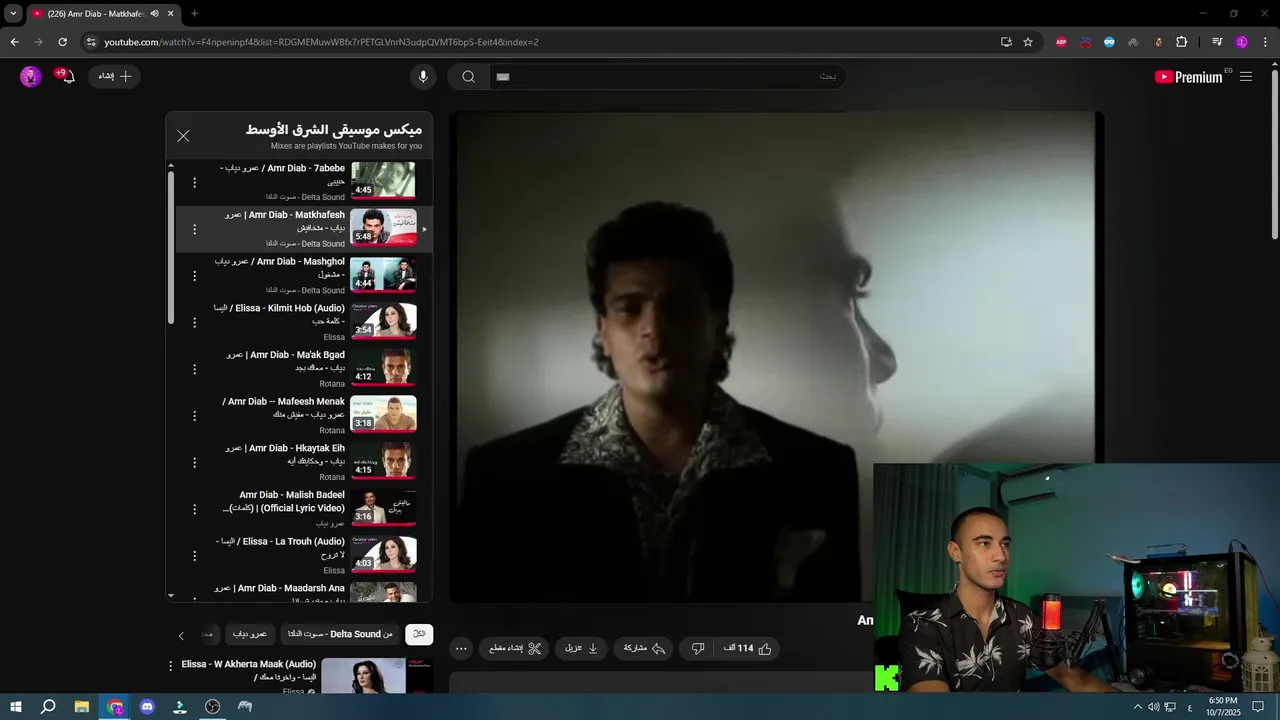Screen dimensions: 1280x720
Task: Open File Explorer from the taskbar
Action: pyautogui.click(x=82, y=707)
